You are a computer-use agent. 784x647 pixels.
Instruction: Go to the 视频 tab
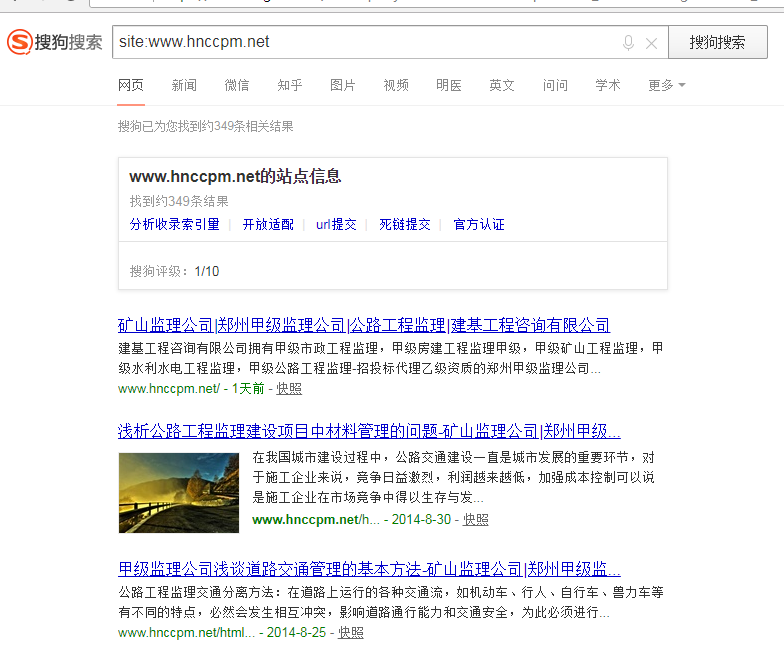pos(396,86)
